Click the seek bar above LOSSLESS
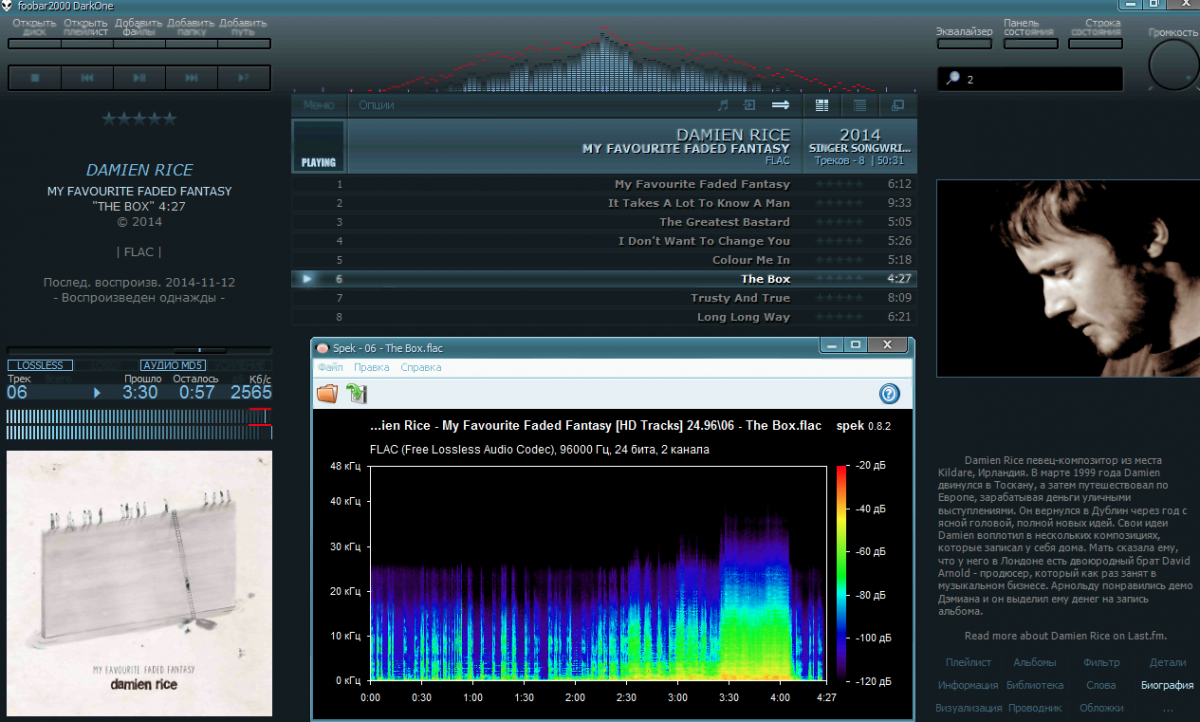The width and height of the screenshot is (1200, 722). (x=139, y=350)
